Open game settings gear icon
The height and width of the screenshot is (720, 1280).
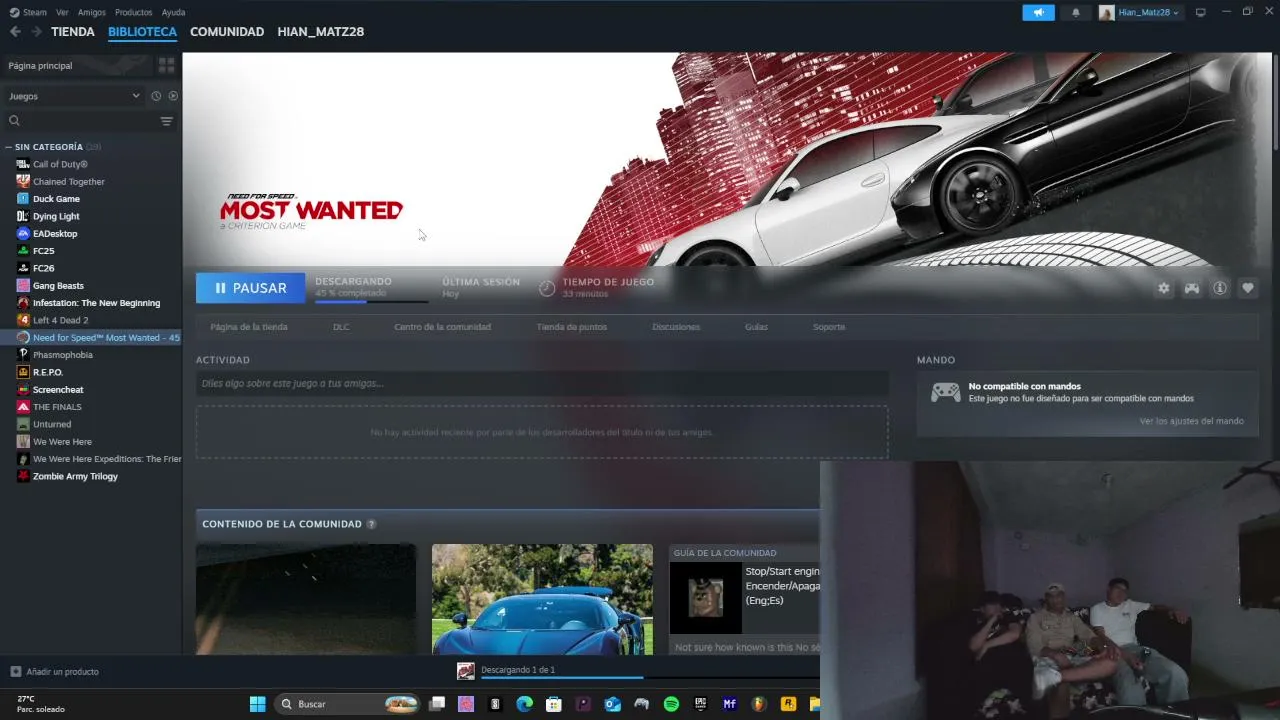coord(1164,288)
